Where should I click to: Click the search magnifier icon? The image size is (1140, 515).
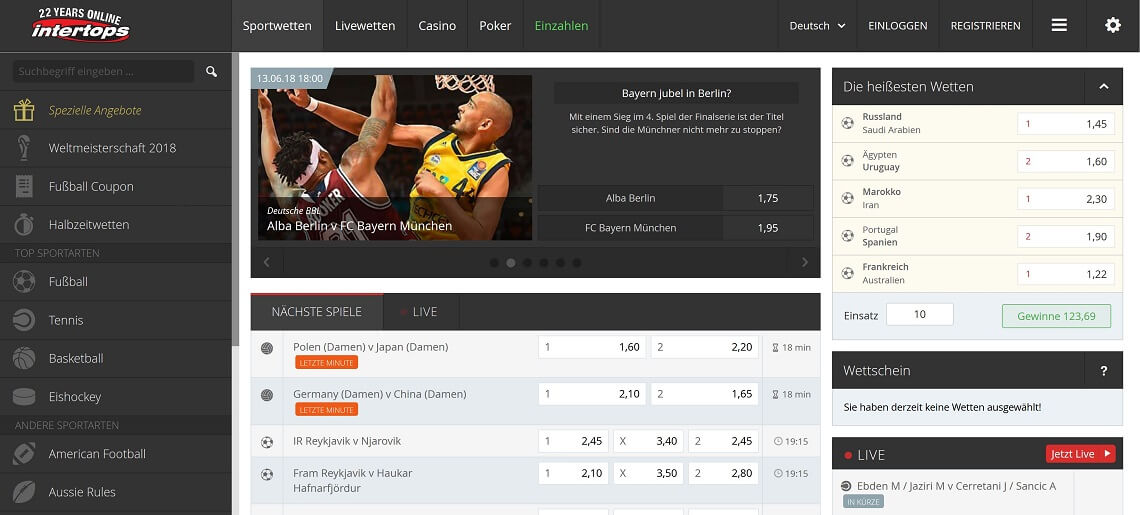pyautogui.click(x=212, y=71)
